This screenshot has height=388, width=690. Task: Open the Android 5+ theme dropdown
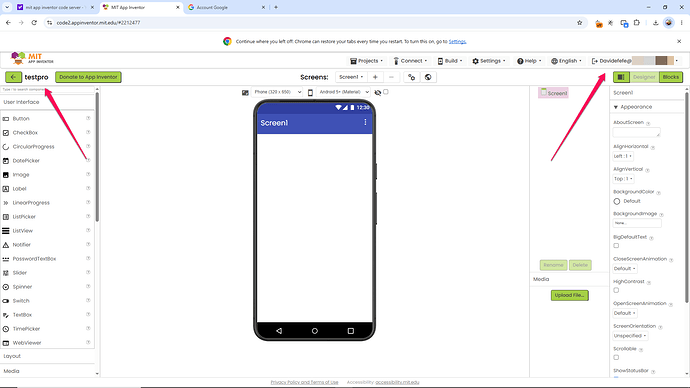[343, 92]
